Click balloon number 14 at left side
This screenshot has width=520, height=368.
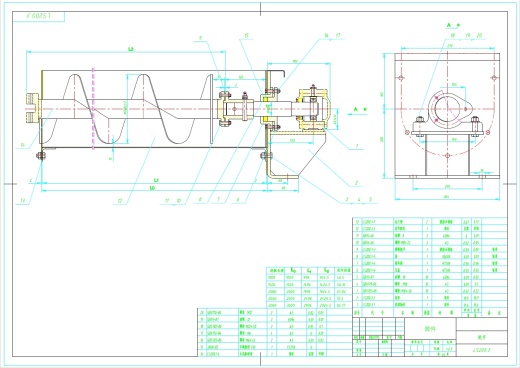coord(22,145)
